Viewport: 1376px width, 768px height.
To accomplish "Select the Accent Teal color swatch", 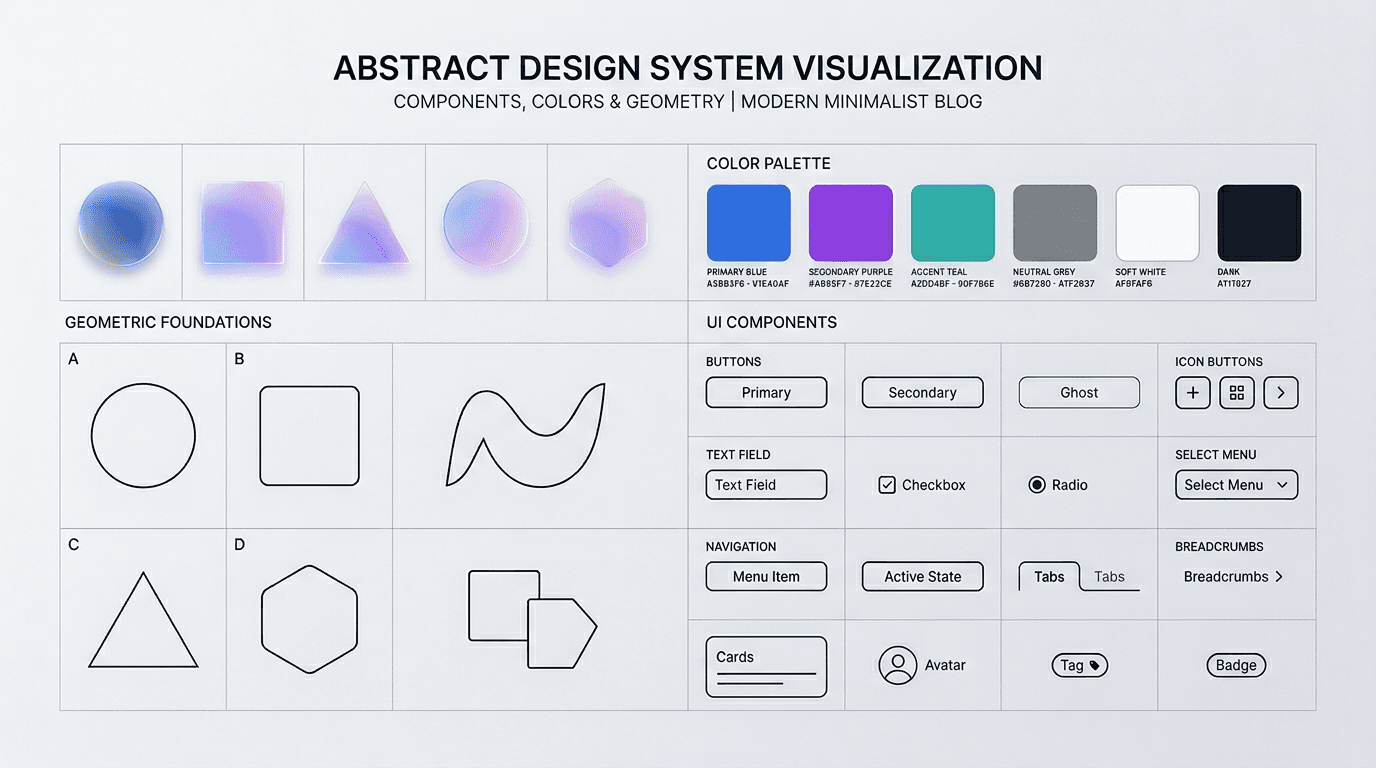I will (x=952, y=222).
